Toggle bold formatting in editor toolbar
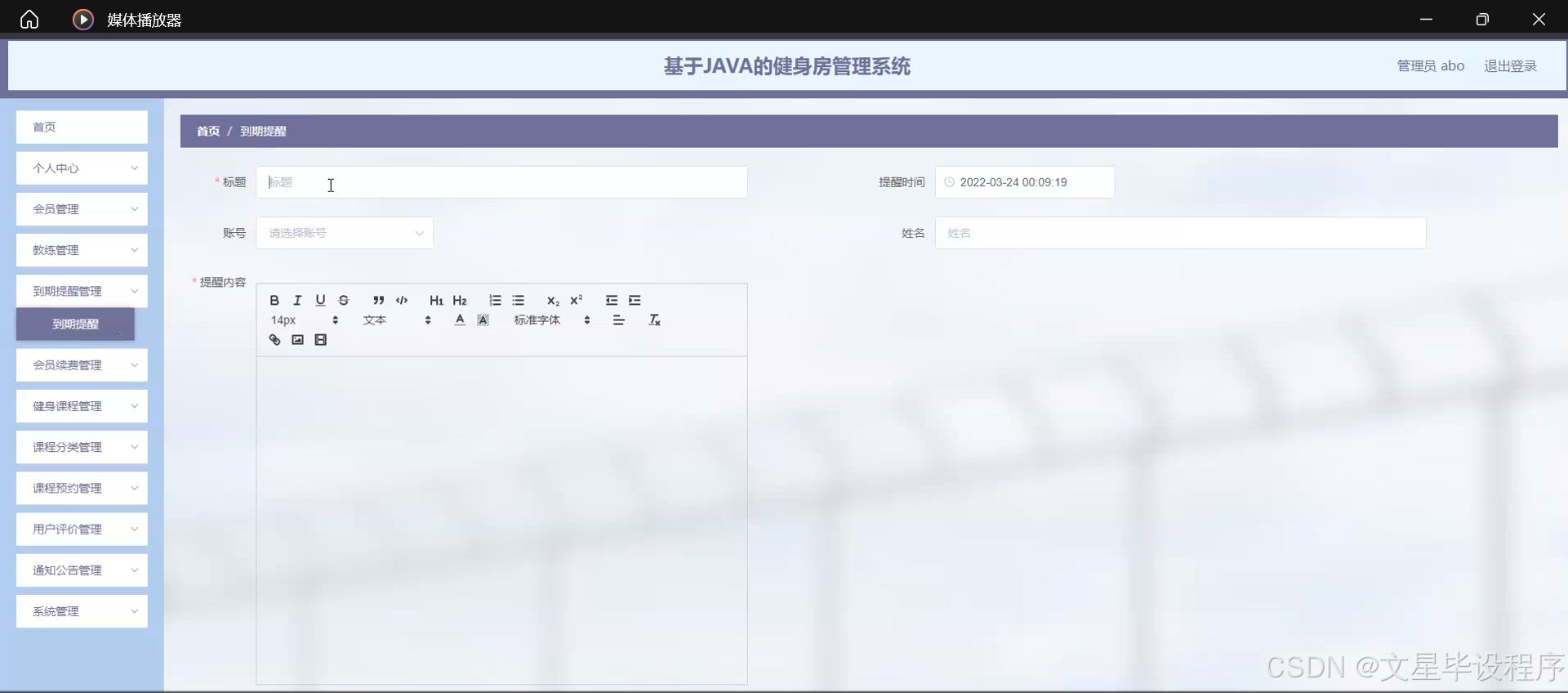1568x693 pixels. tap(274, 301)
